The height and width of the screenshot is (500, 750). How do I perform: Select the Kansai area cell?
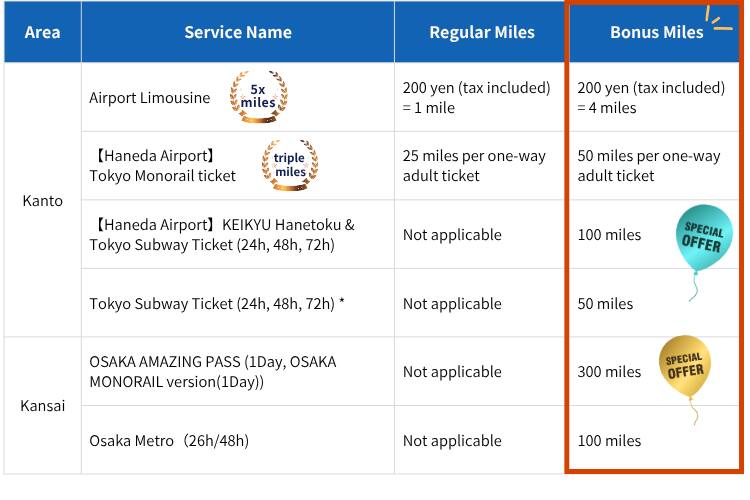point(42,406)
